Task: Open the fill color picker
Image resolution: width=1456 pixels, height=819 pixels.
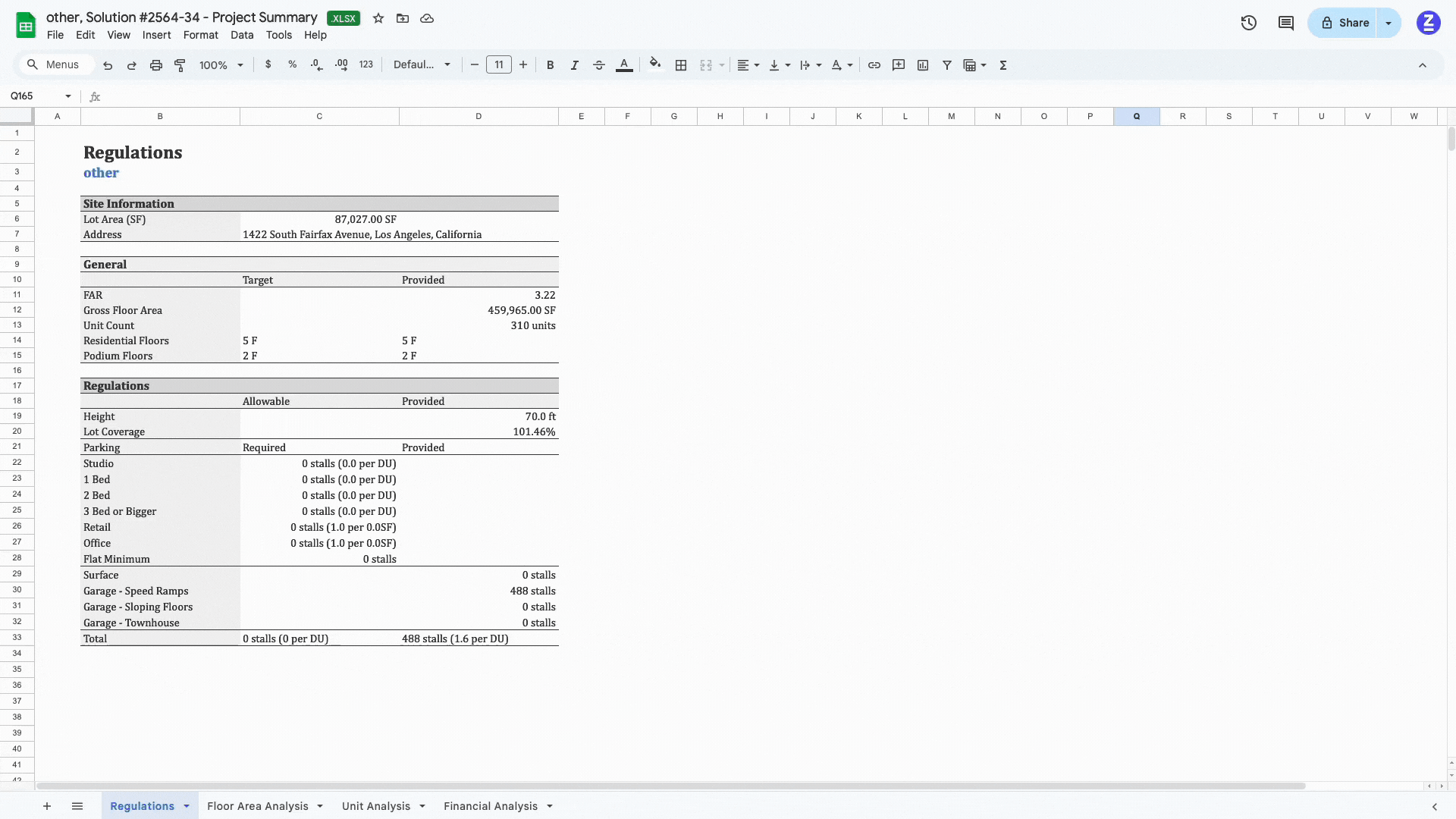Action: coord(655,65)
